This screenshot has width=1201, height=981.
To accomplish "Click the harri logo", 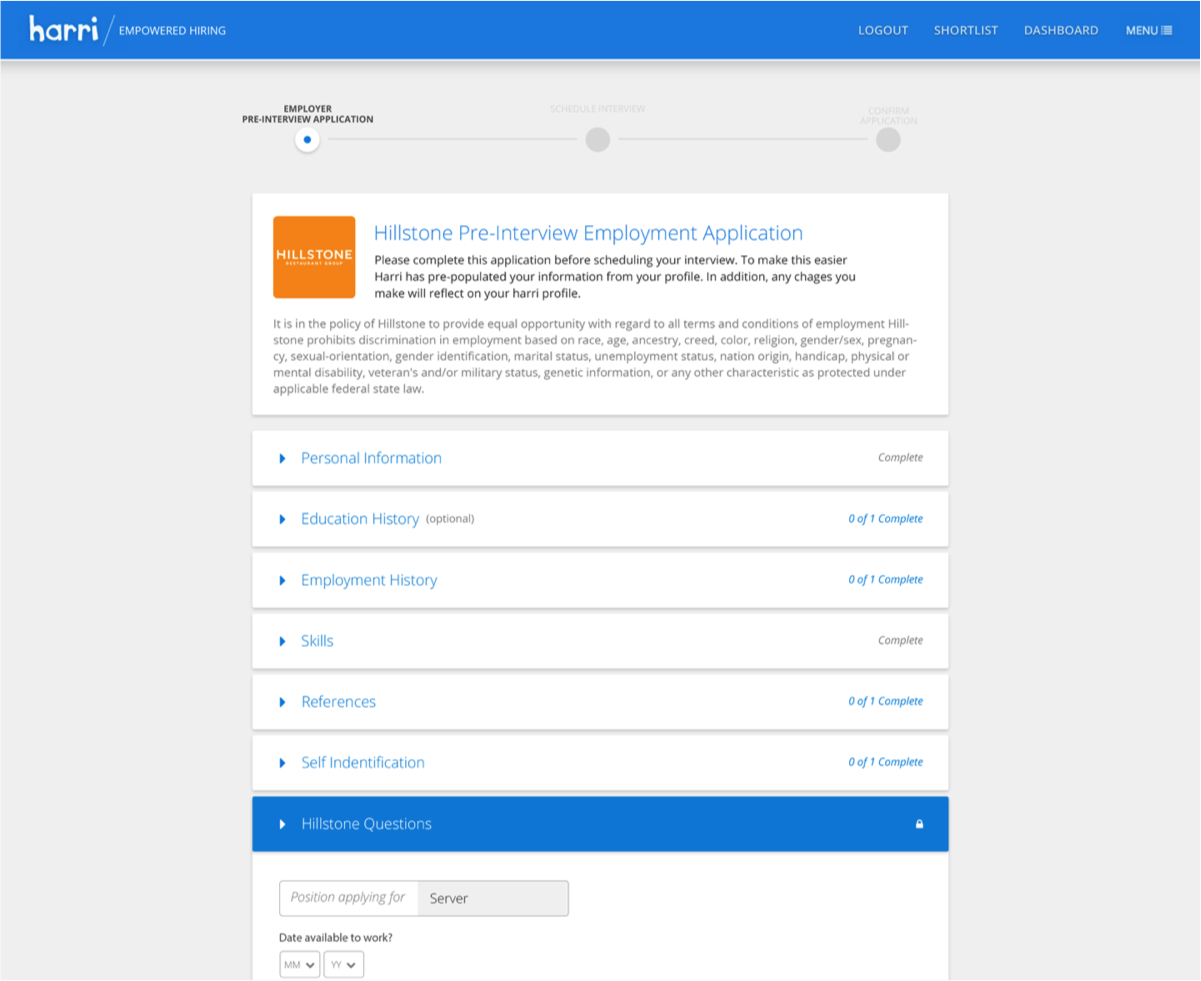I will pyautogui.click(x=64, y=29).
